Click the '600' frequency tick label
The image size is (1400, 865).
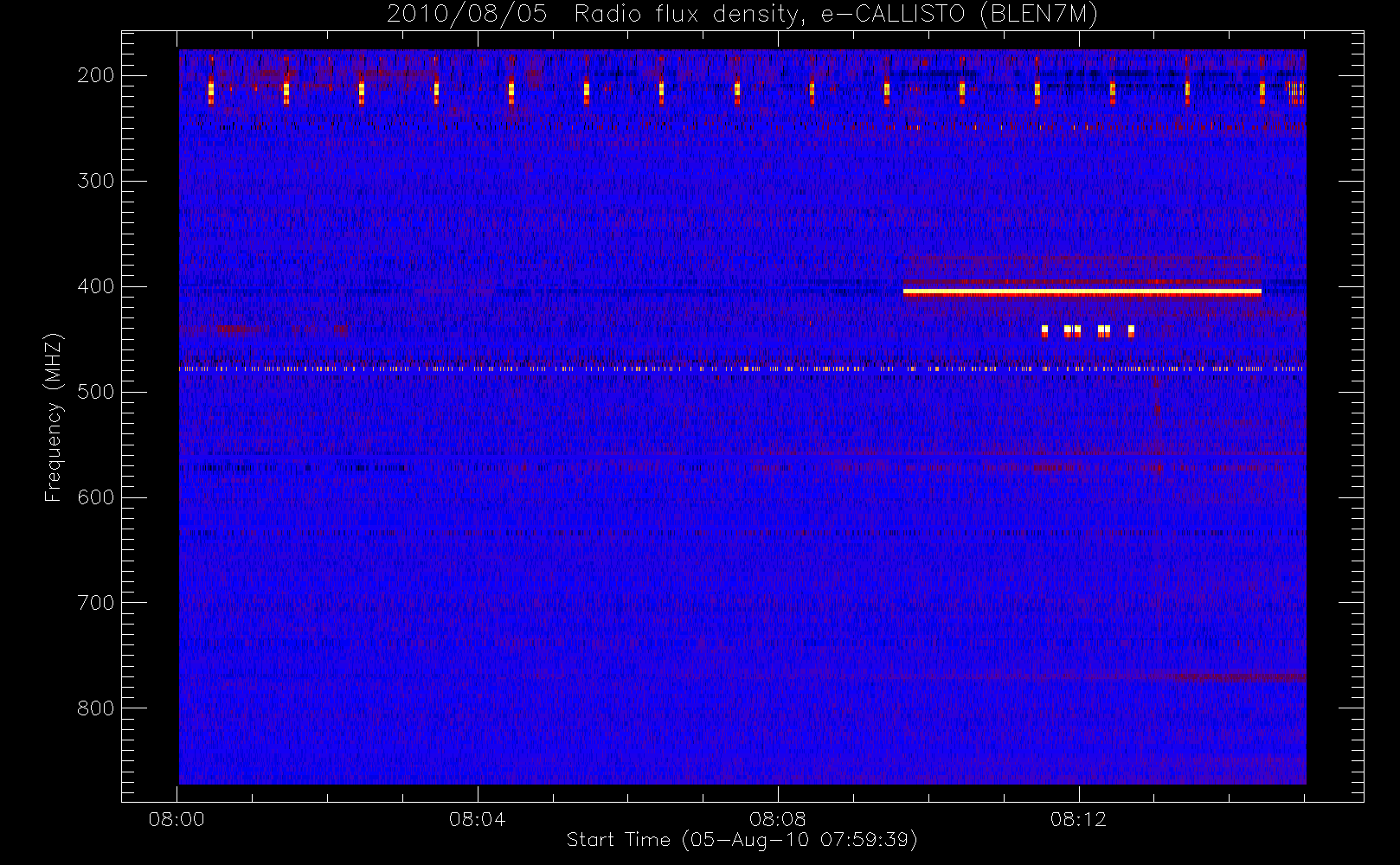[x=96, y=497]
